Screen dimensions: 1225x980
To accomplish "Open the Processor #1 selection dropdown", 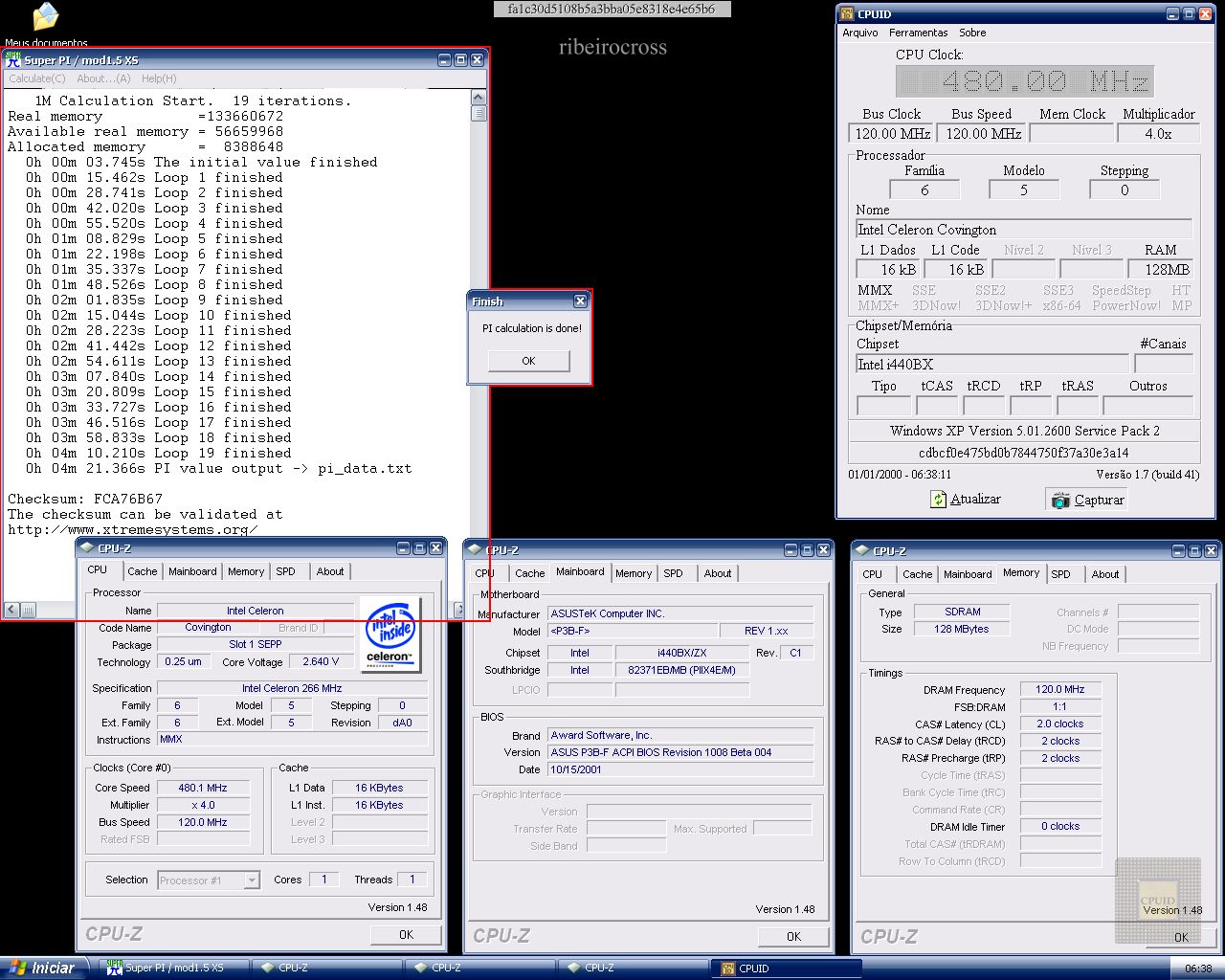I will (x=252, y=880).
